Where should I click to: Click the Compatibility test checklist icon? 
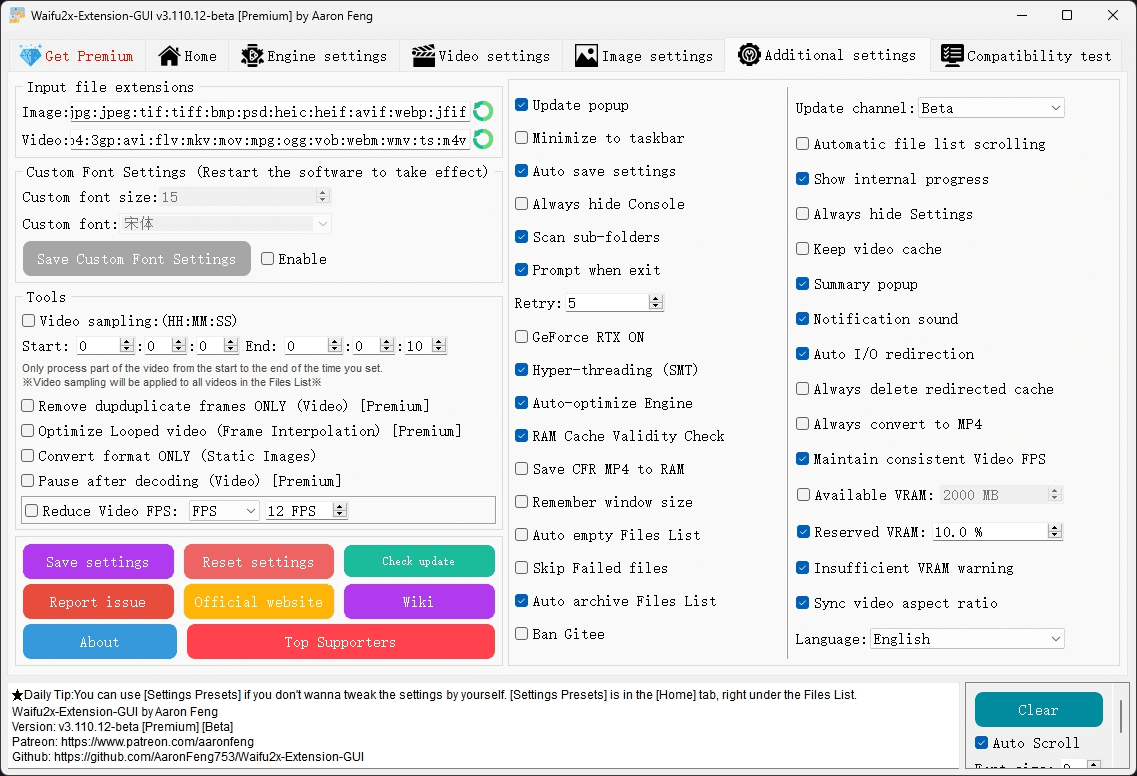point(952,55)
